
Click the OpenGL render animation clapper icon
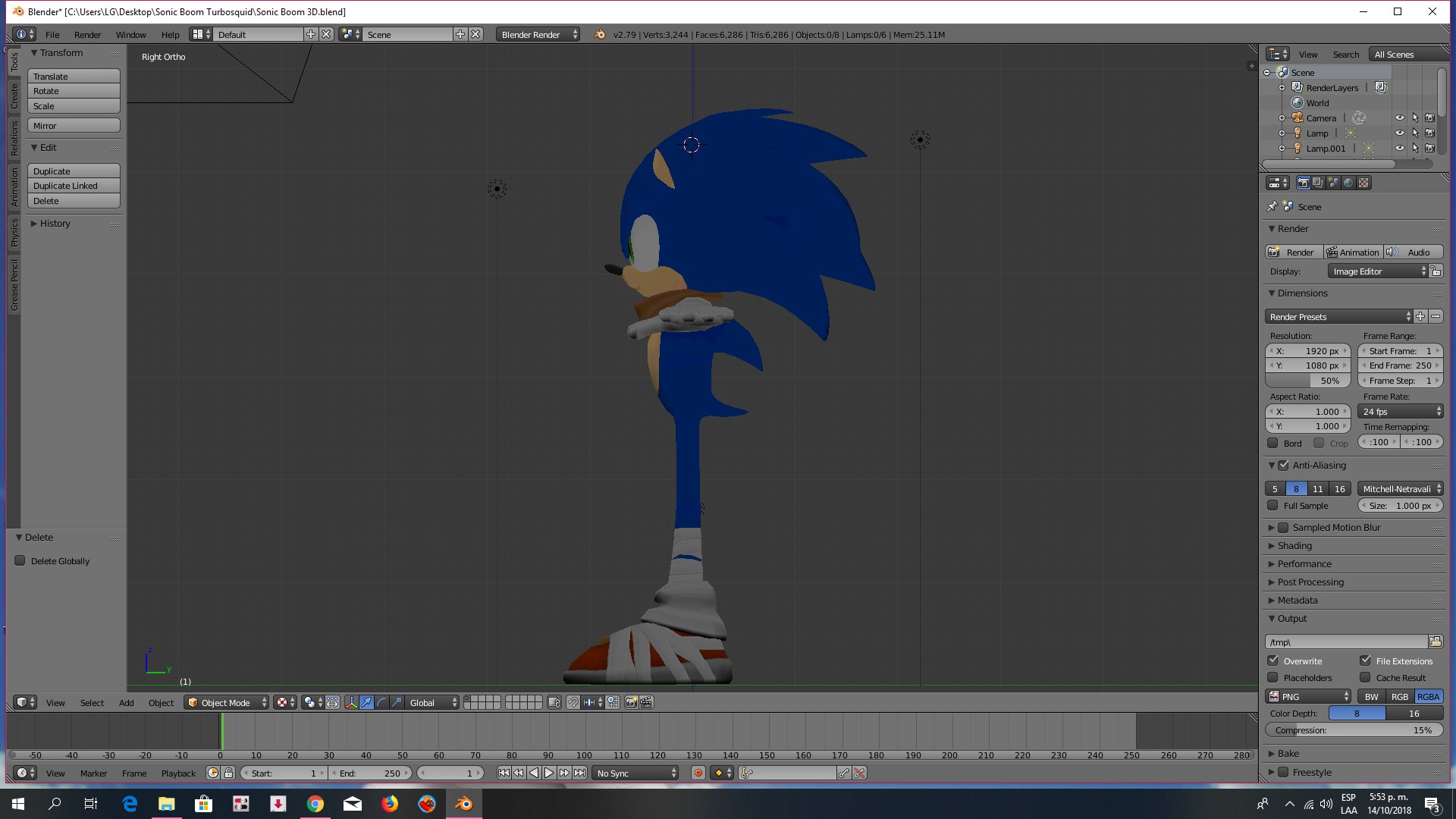[x=646, y=702]
